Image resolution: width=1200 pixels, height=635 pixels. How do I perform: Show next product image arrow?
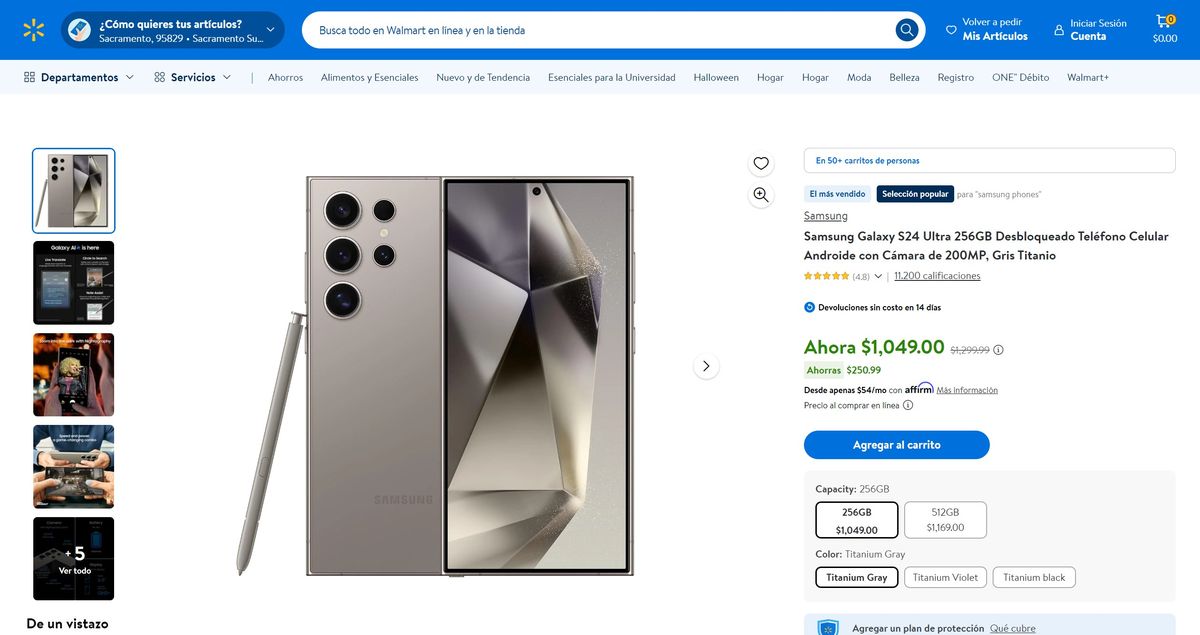coord(706,366)
